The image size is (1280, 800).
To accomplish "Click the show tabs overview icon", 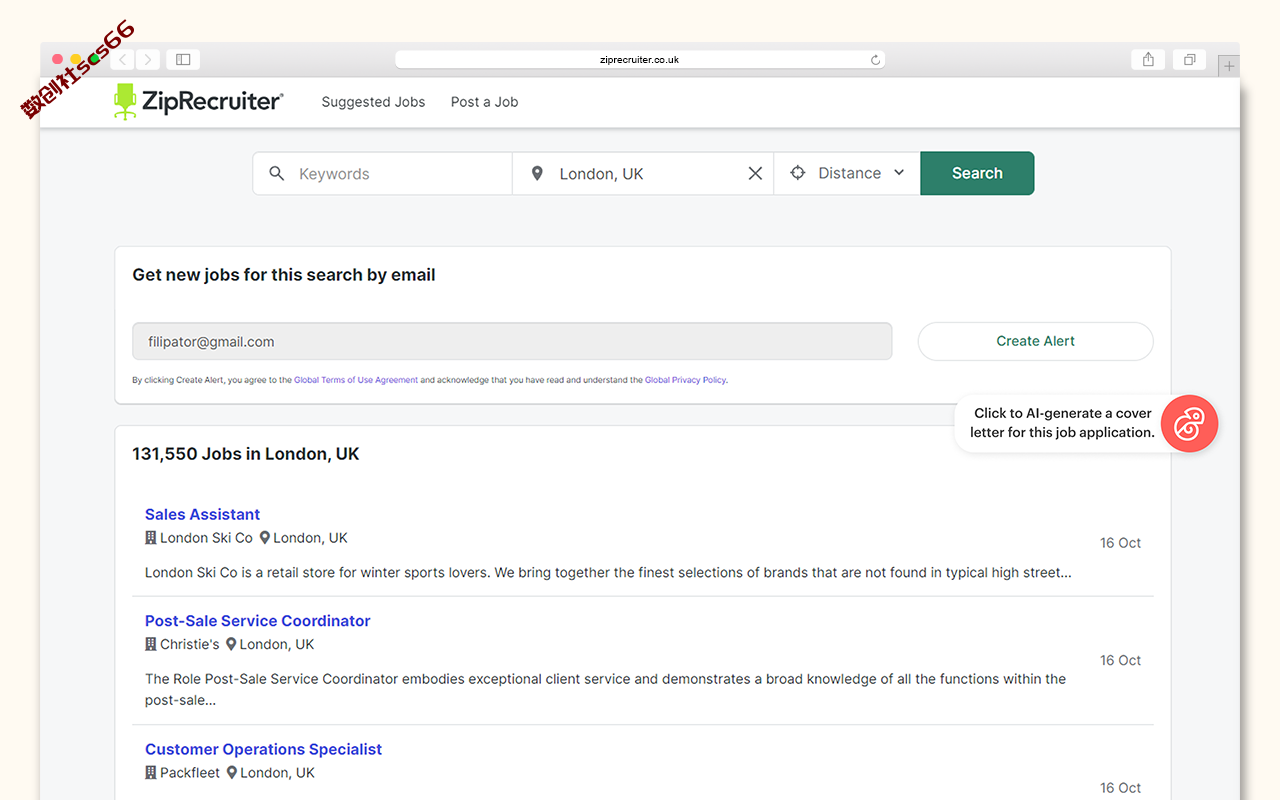I will 1189,60.
